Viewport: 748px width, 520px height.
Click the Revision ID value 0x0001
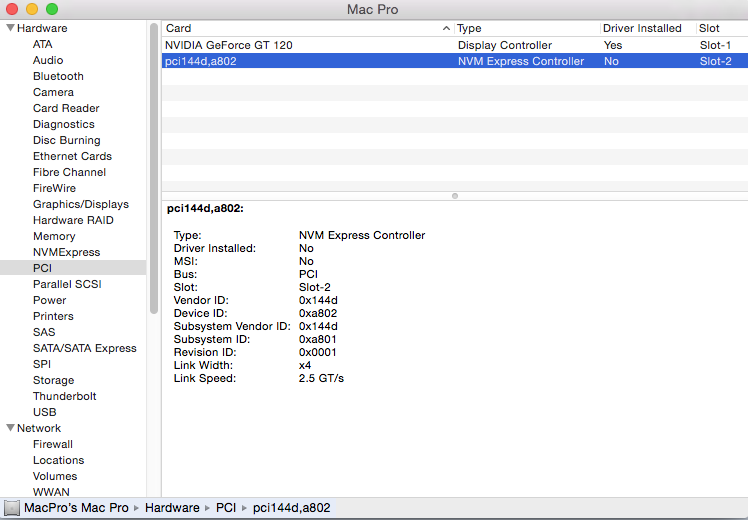(318, 352)
